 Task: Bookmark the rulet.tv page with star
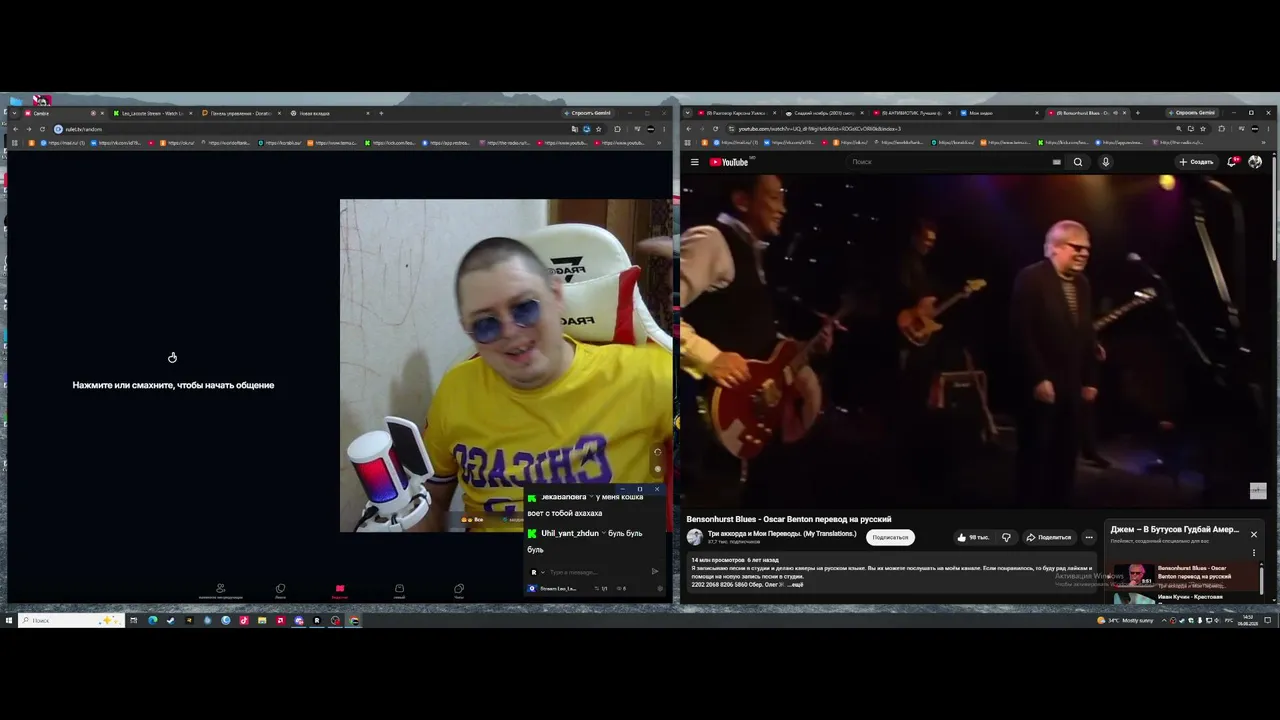[x=599, y=129]
